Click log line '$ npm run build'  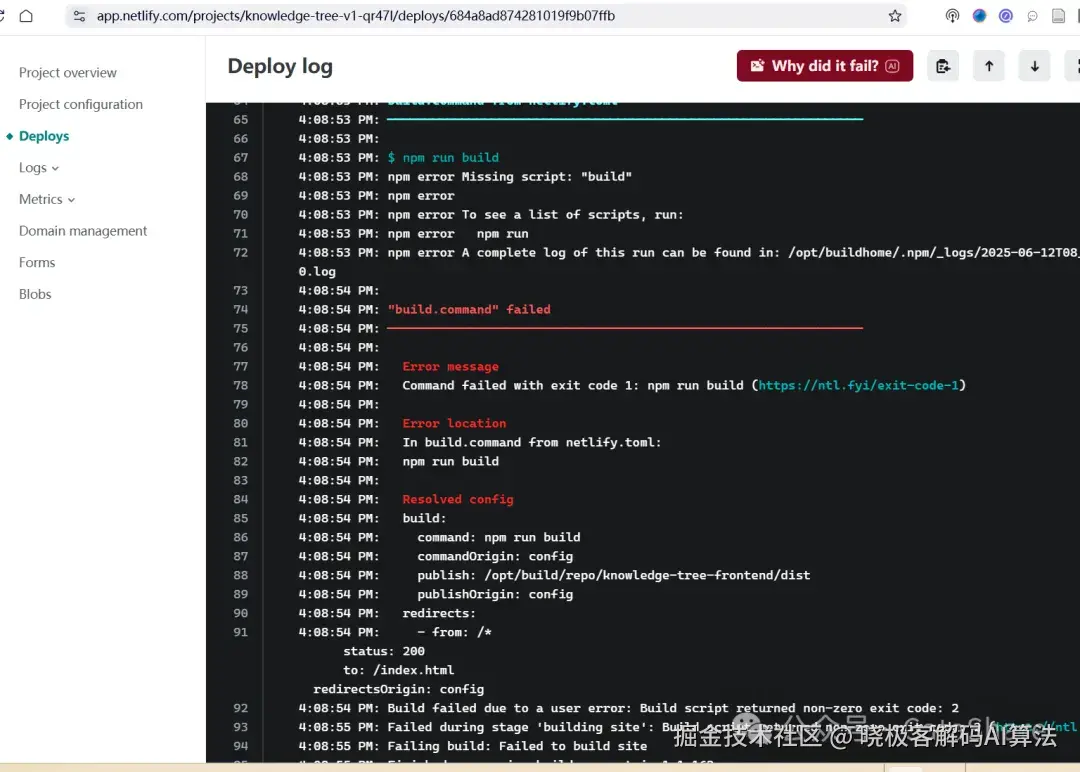coord(443,158)
